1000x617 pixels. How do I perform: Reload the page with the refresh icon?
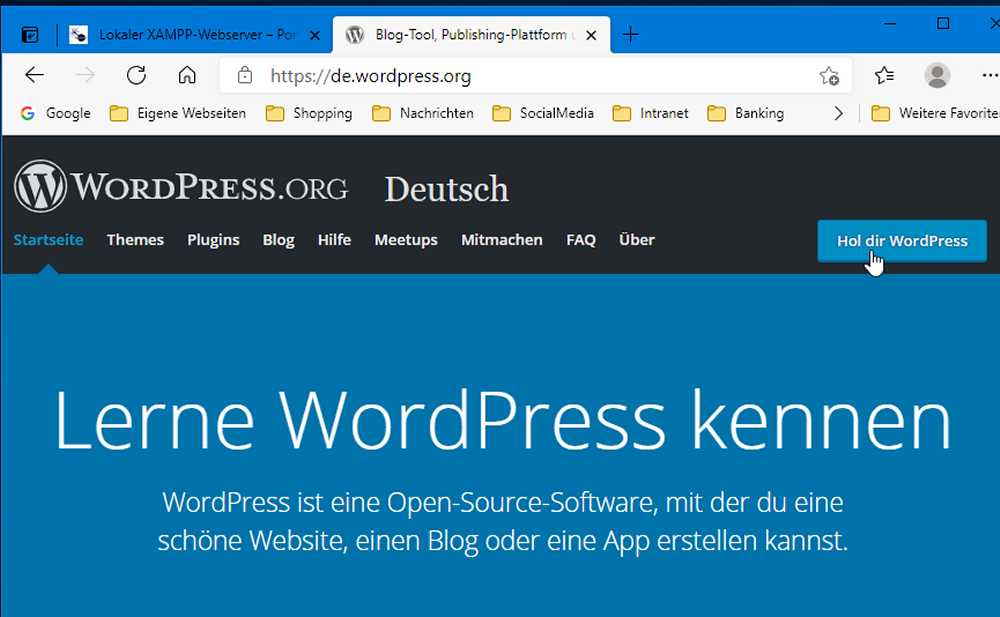(x=136, y=75)
